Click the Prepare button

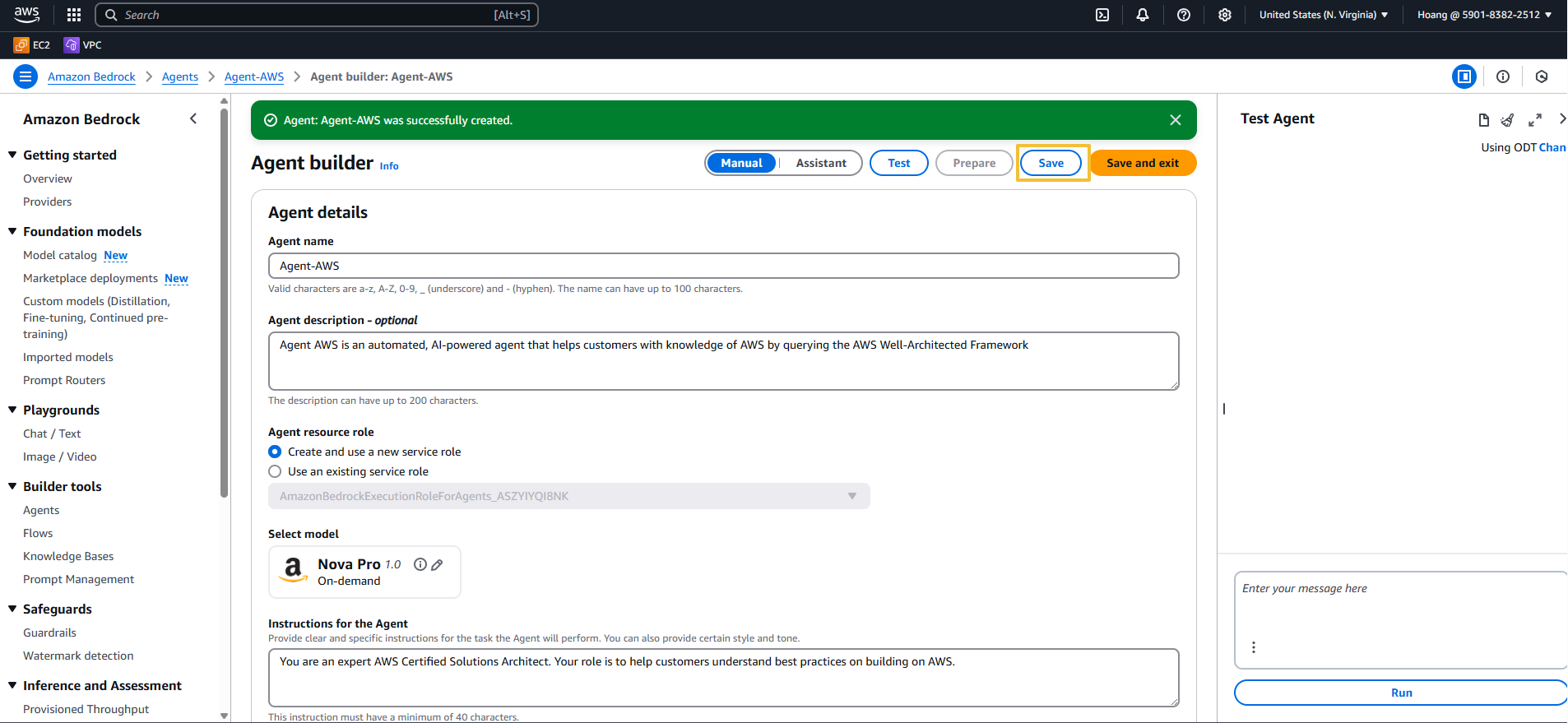(974, 163)
